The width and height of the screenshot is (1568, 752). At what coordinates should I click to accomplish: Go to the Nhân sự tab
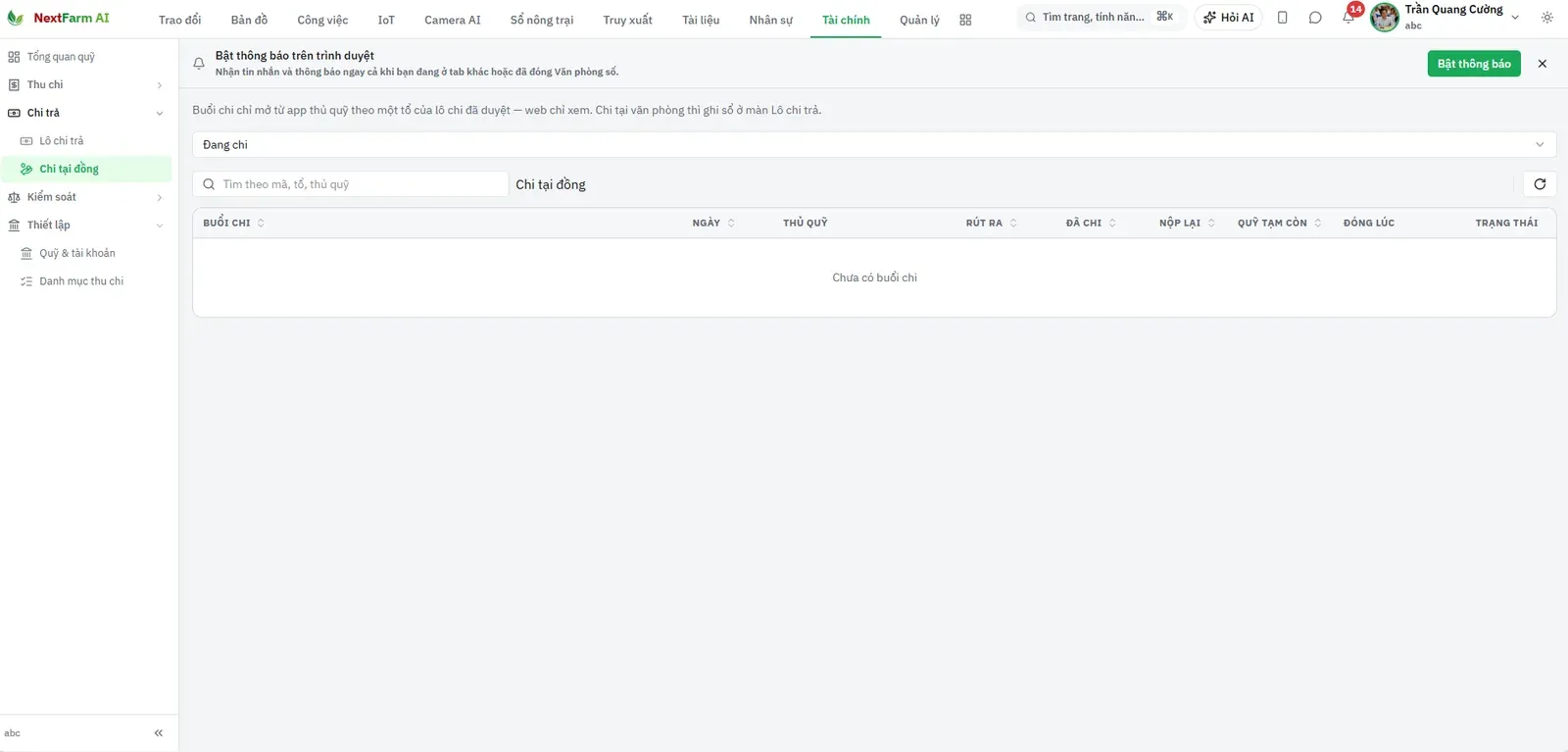point(771,20)
